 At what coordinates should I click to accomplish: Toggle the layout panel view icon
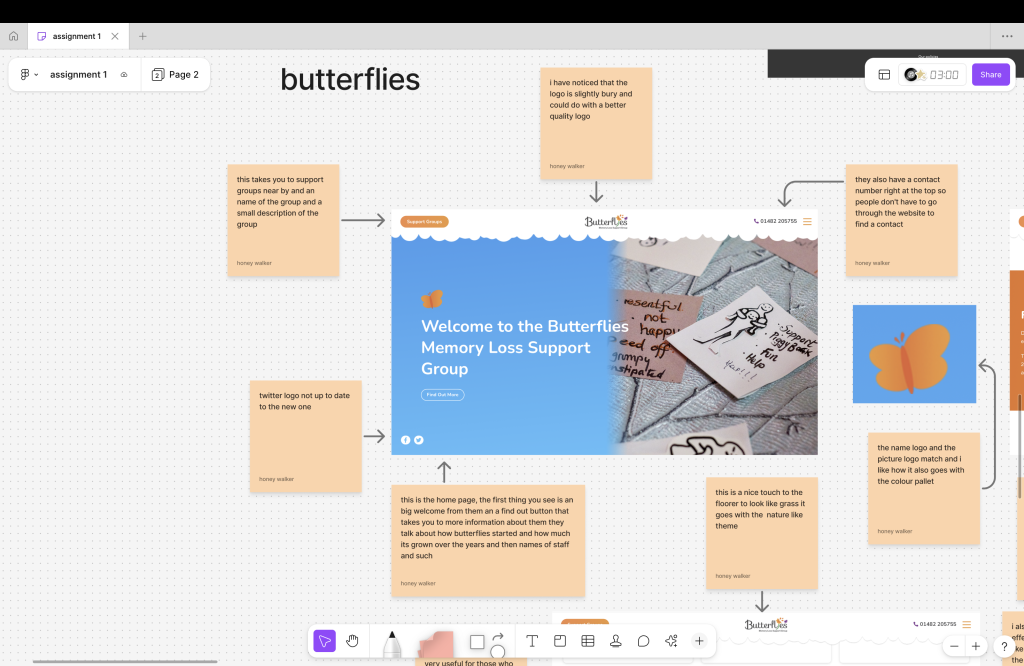click(884, 75)
